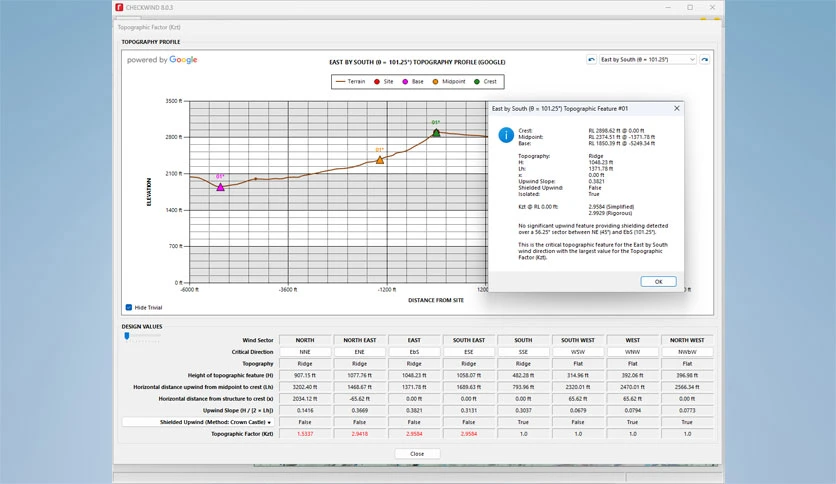
Task: Click the EAST Kzt value 2.9584
Action: (414, 434)
